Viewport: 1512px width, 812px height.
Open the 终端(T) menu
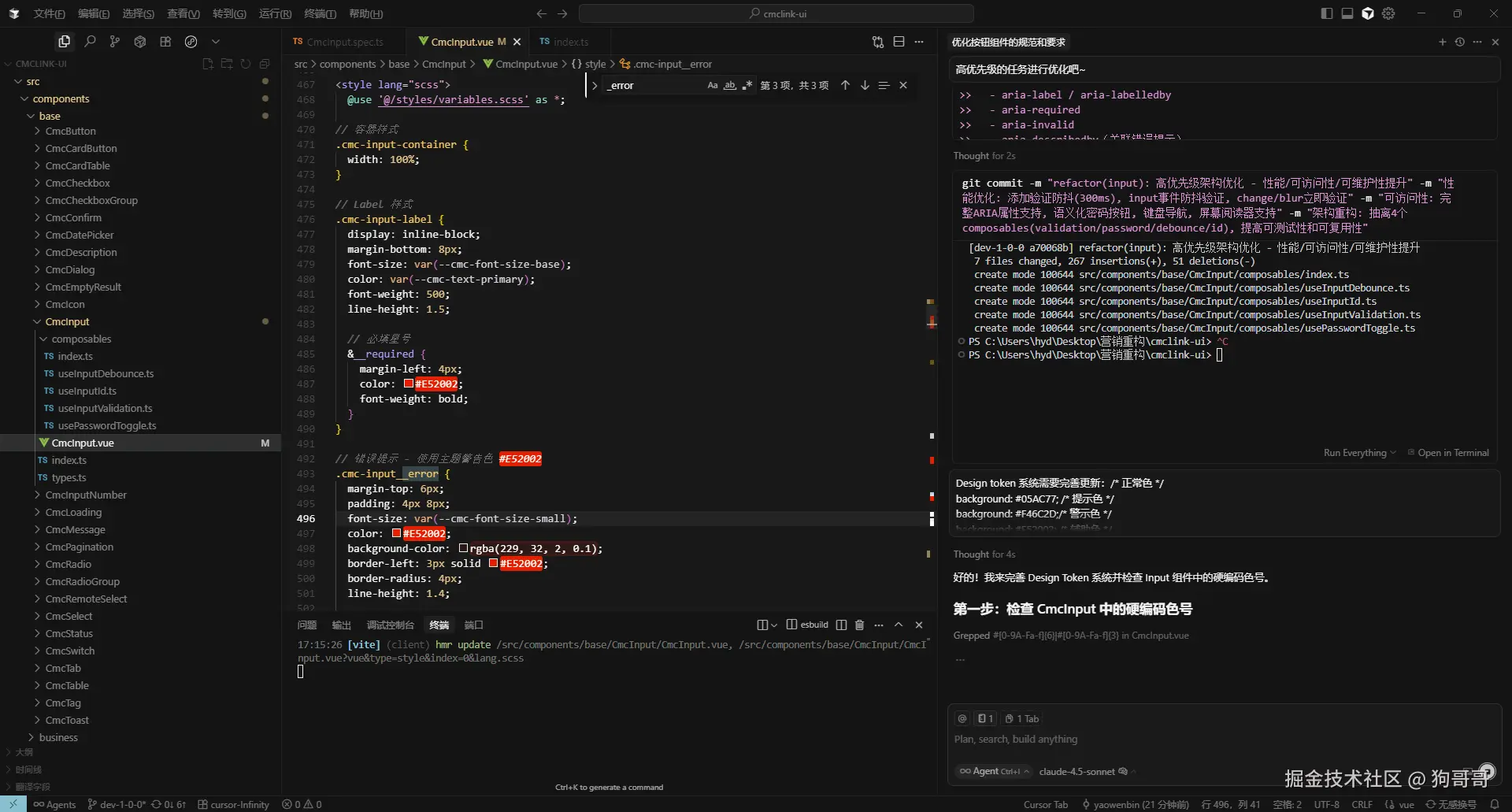click(320, 13)
